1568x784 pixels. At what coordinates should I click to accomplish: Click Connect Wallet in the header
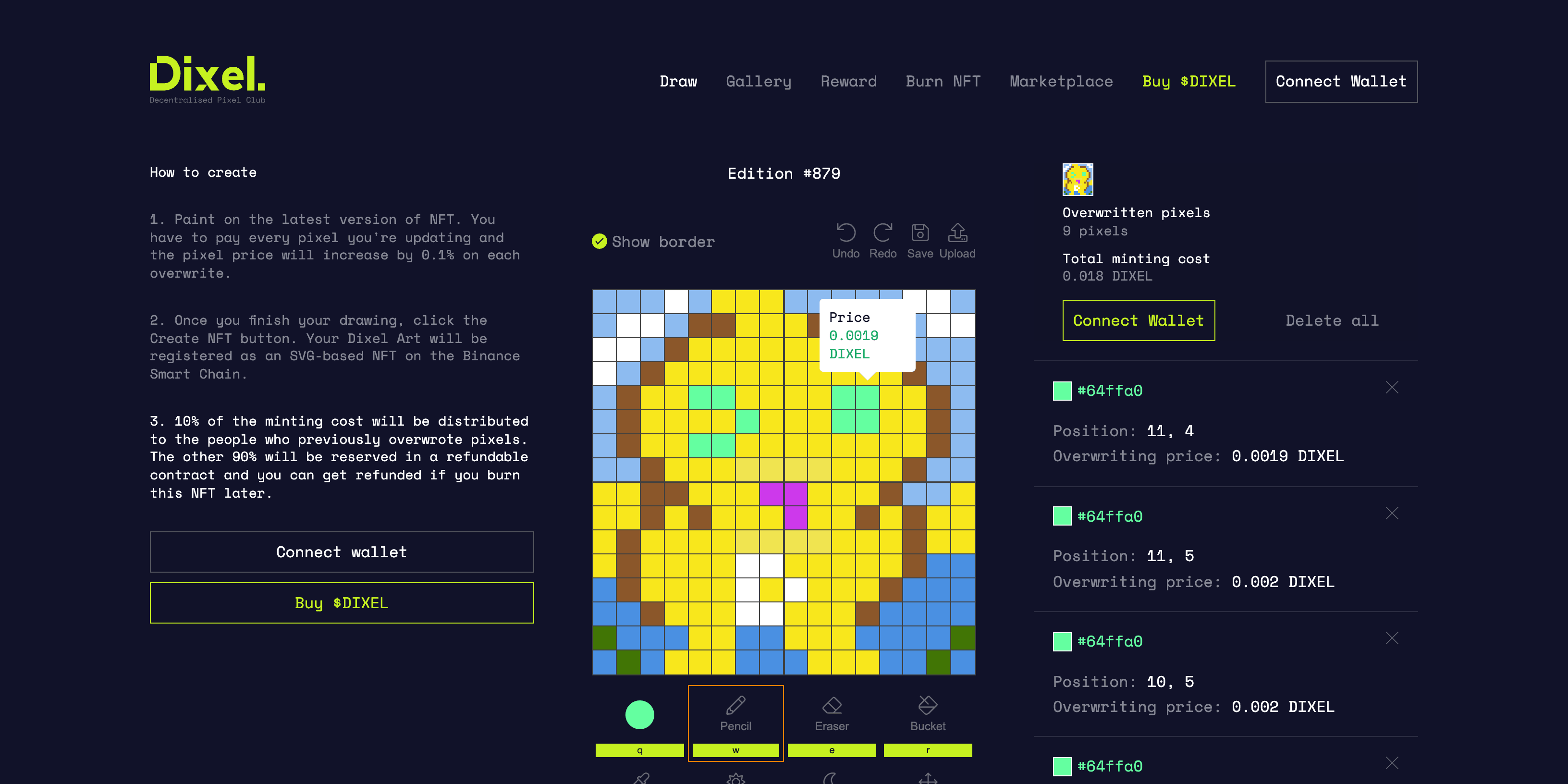tap(1341, 82)
